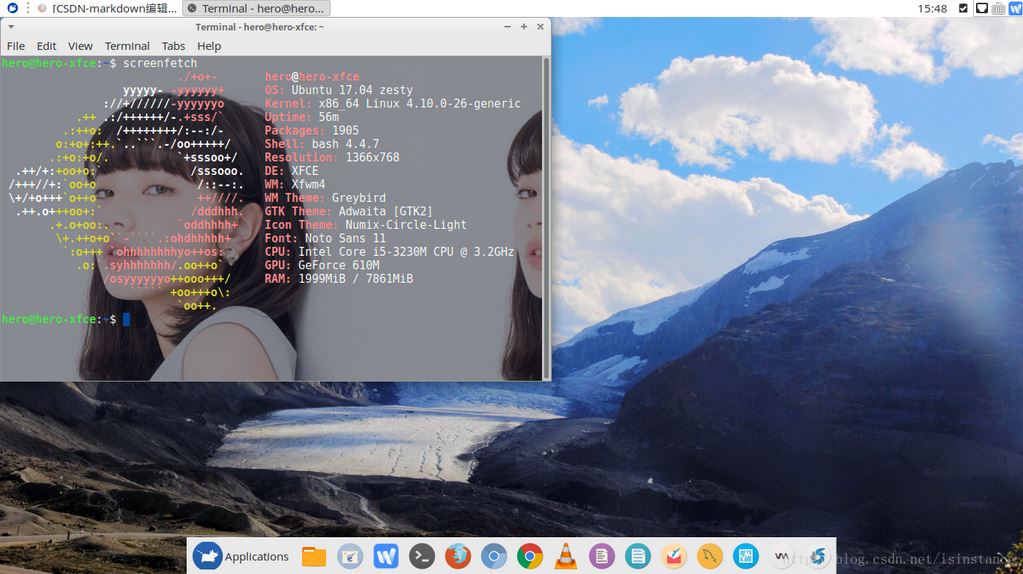1023x574 pixels.
Task: Open the Edit menu in Terminal
Action: (46, 46)
